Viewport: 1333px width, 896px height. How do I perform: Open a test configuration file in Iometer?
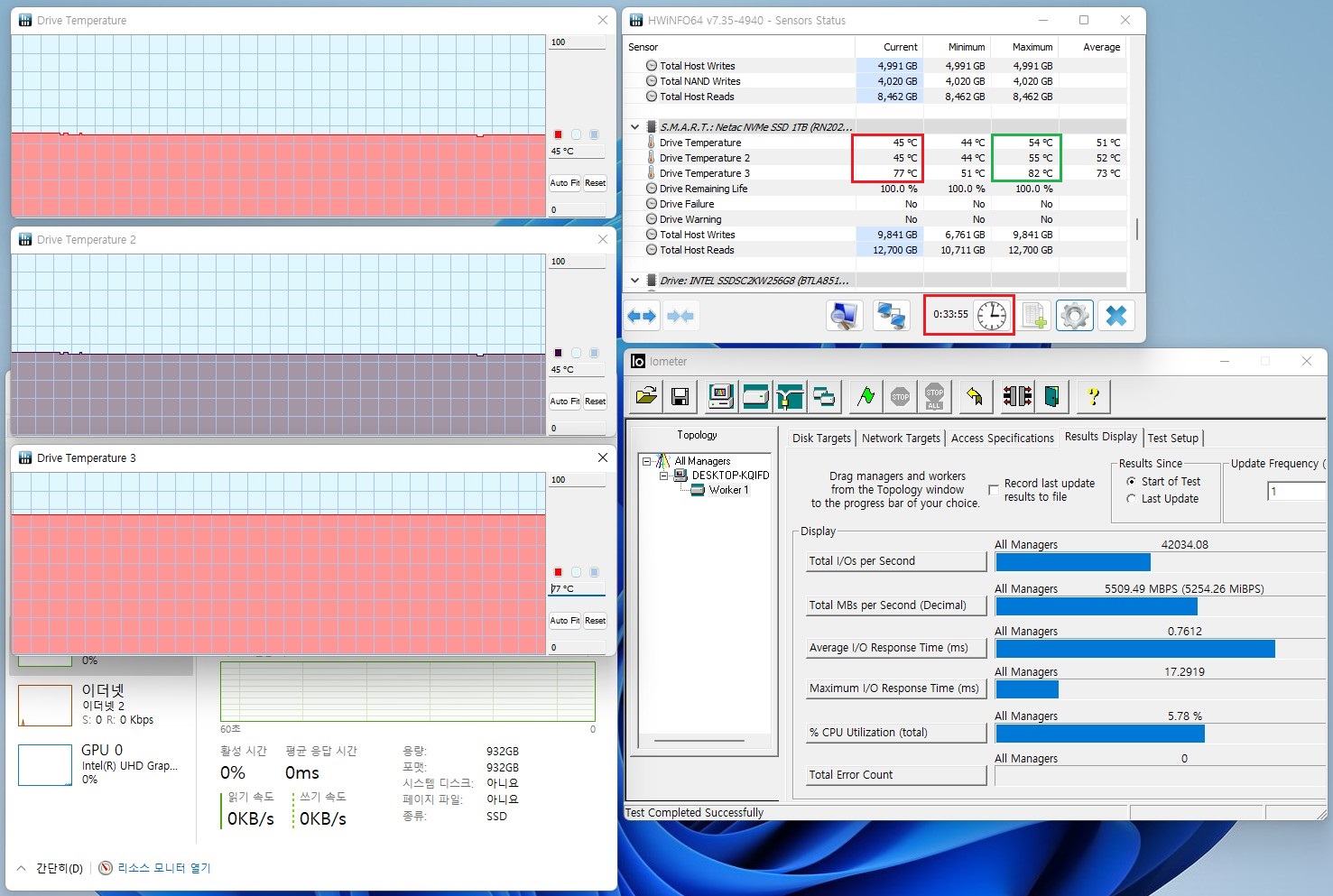(x=646, y=396)
